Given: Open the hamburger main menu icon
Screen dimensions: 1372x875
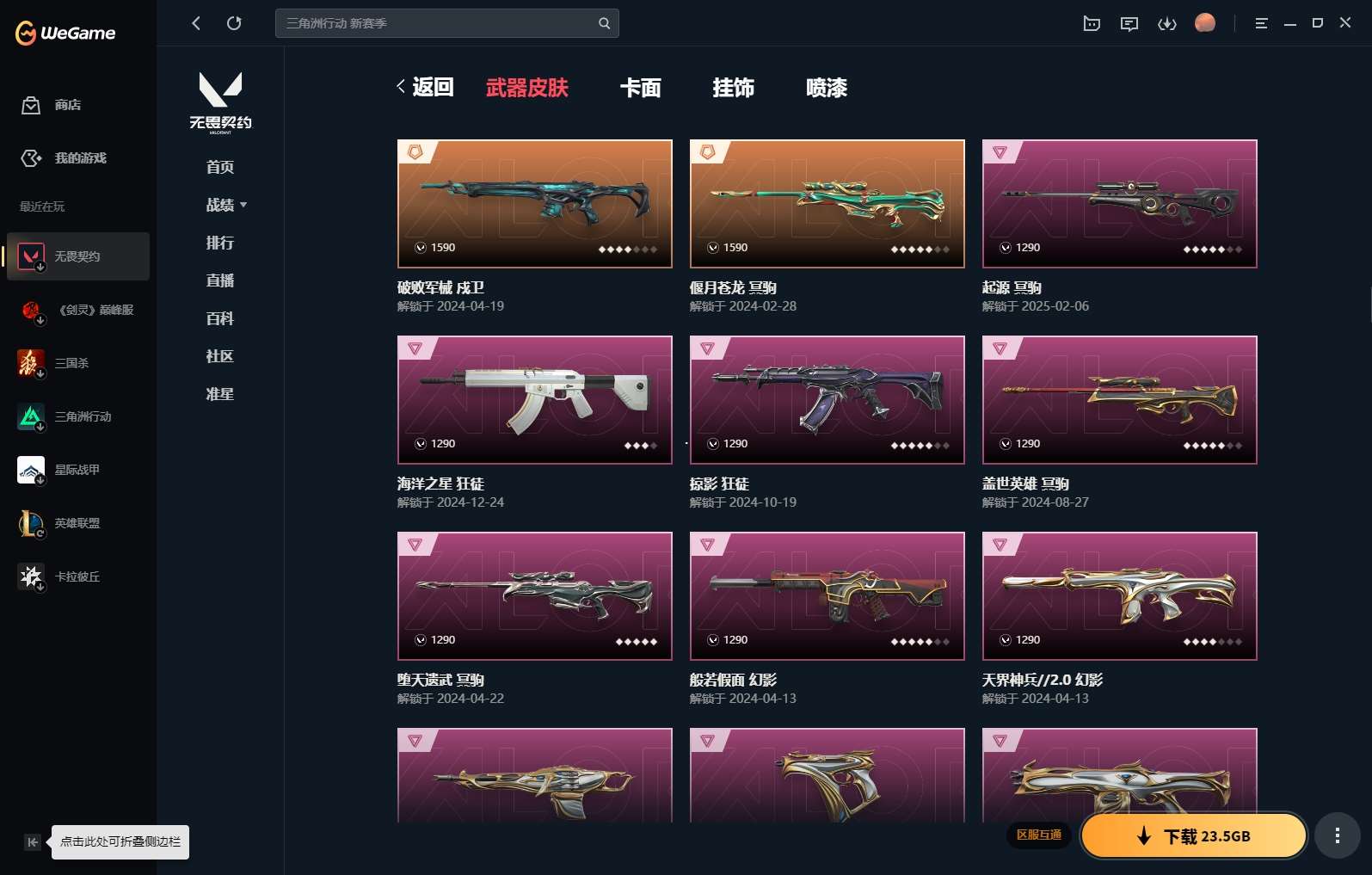Looking at the screenshot, I should [x=1261, y=23].
